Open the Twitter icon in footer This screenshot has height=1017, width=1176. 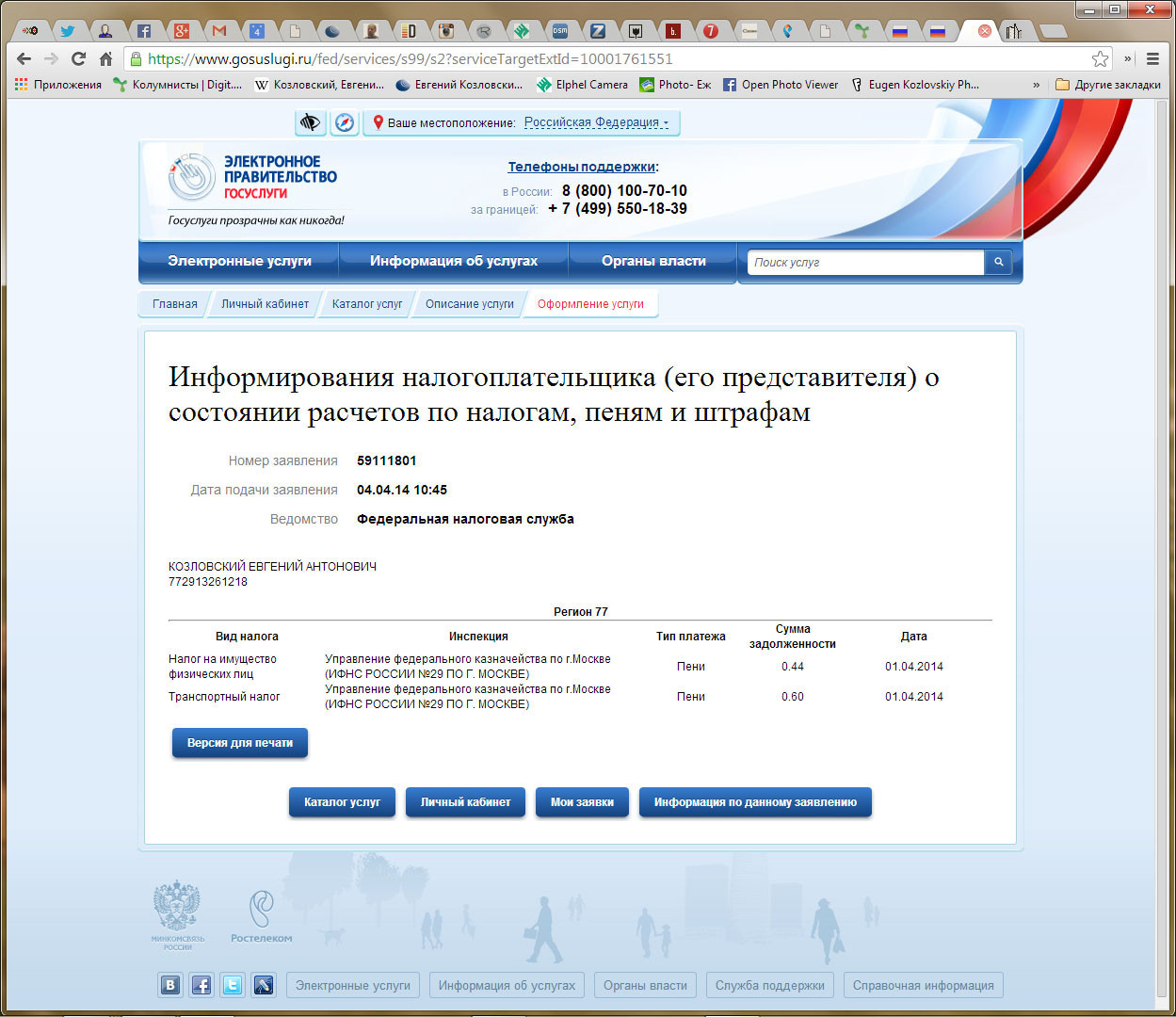click(x=232, y=985)
